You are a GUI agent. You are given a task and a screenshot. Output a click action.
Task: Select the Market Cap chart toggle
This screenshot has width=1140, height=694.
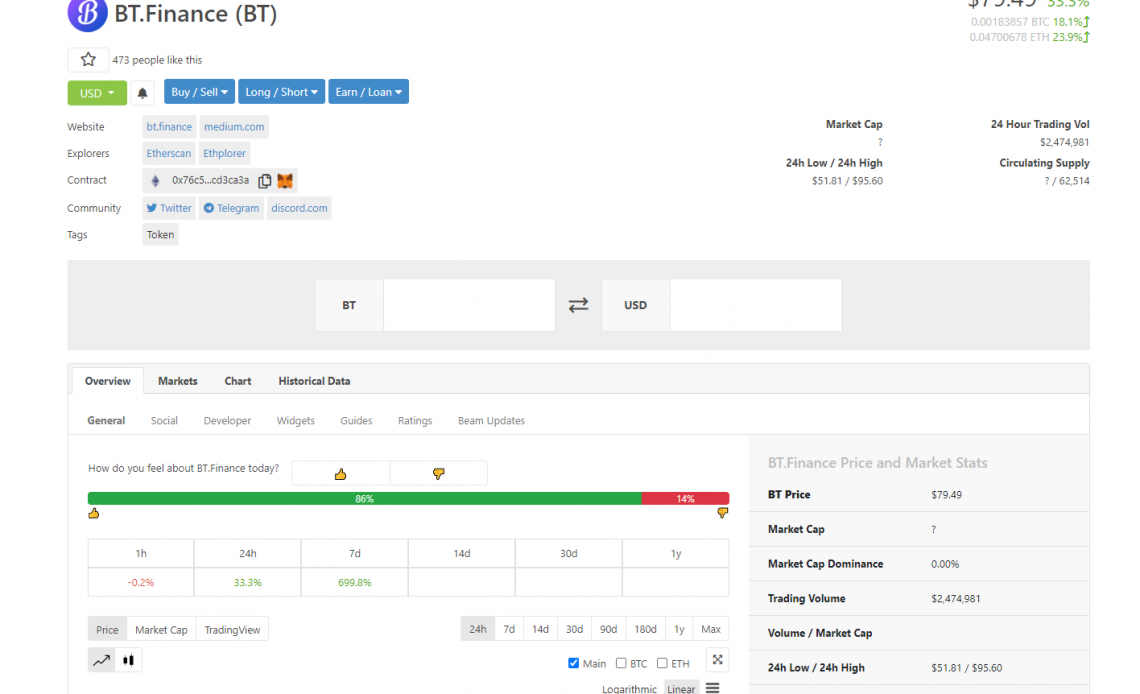(161, 629)
